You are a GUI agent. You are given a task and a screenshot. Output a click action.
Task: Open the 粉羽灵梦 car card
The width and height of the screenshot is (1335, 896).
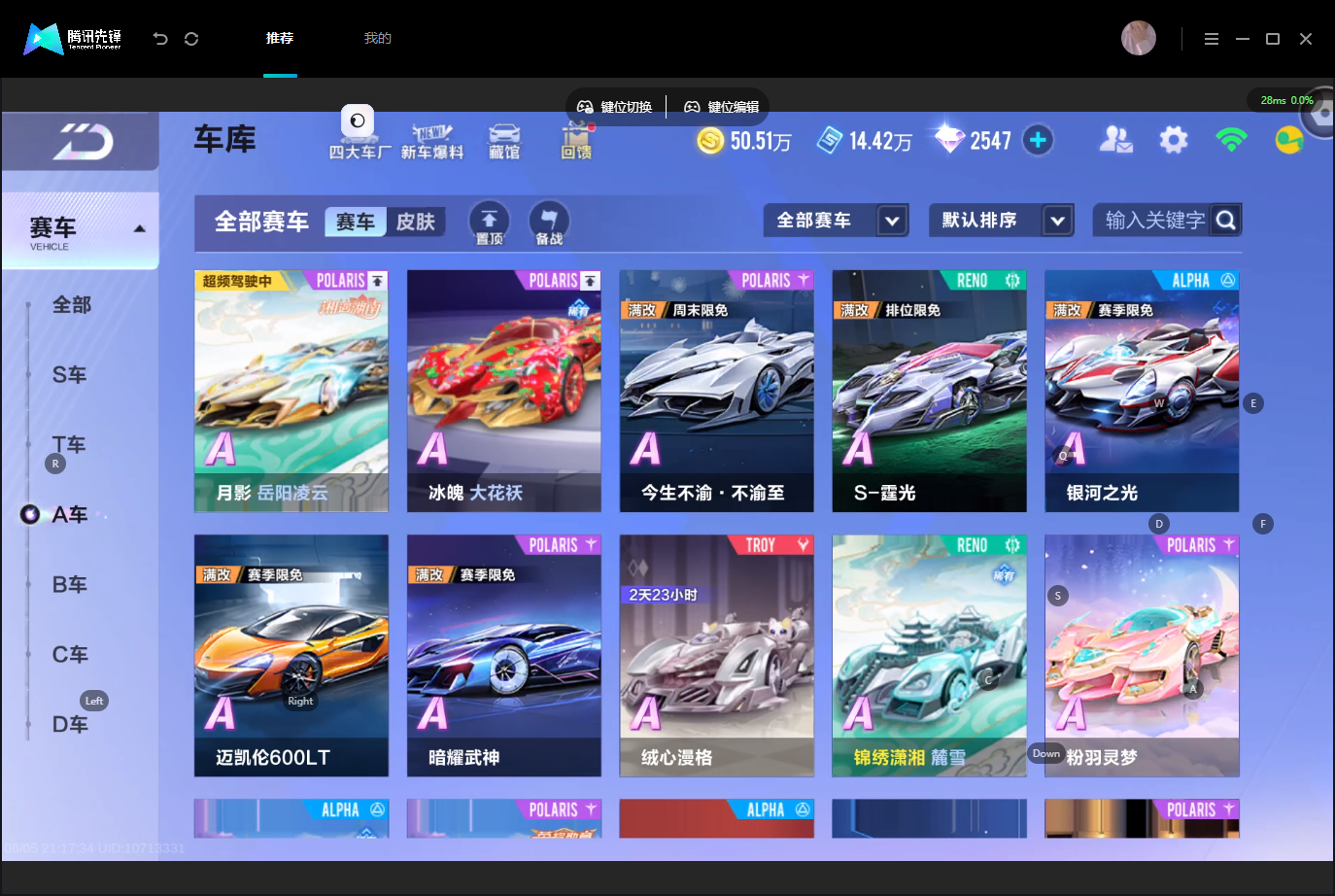pos(1143,656)
